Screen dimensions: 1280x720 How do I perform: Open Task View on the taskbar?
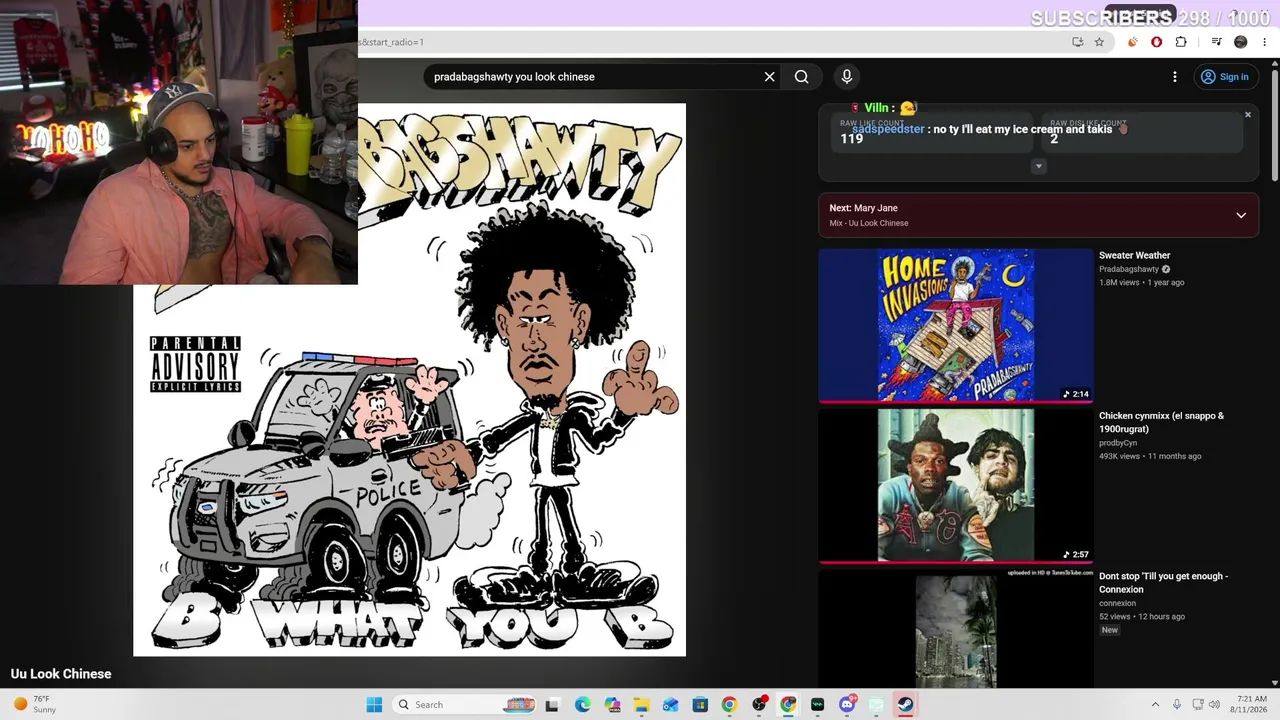[x=552, y=705]
